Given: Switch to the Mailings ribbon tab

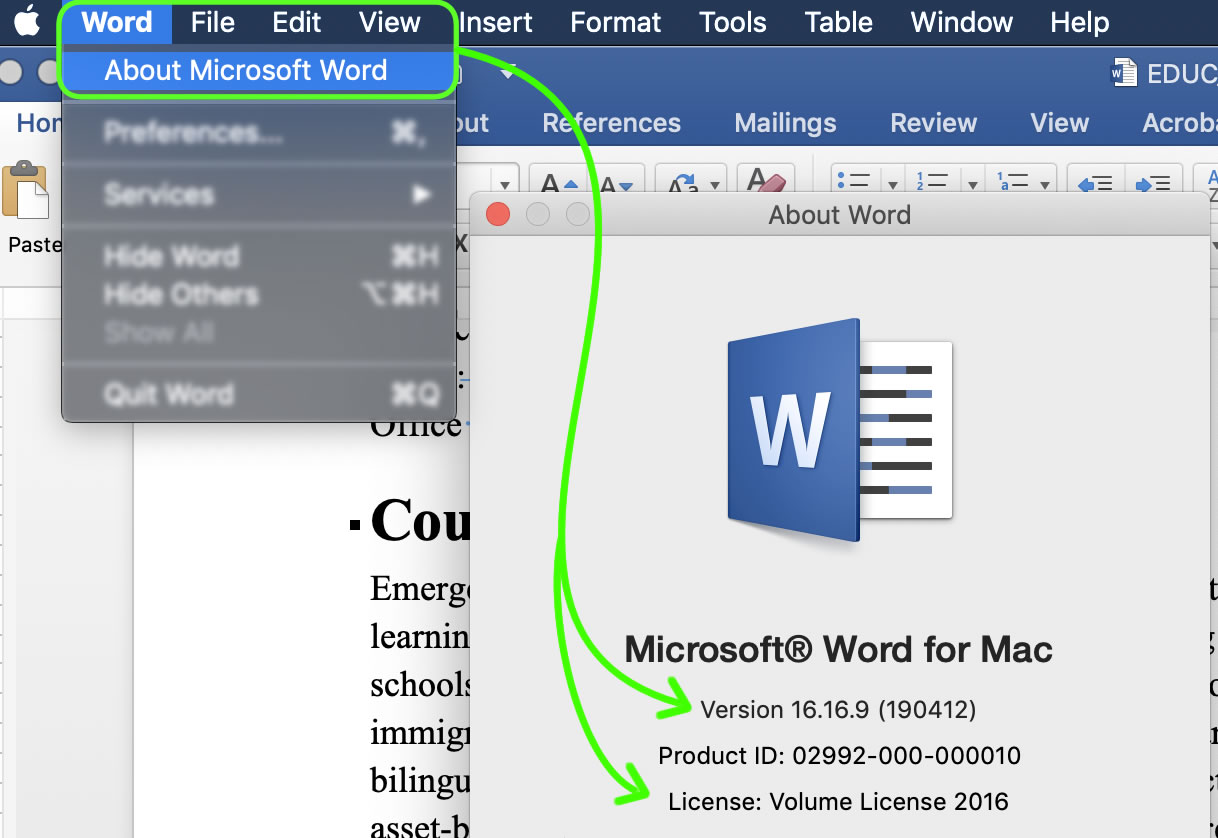Looking at the screenshot, I should pyautogui.click(x=785, y=123).
